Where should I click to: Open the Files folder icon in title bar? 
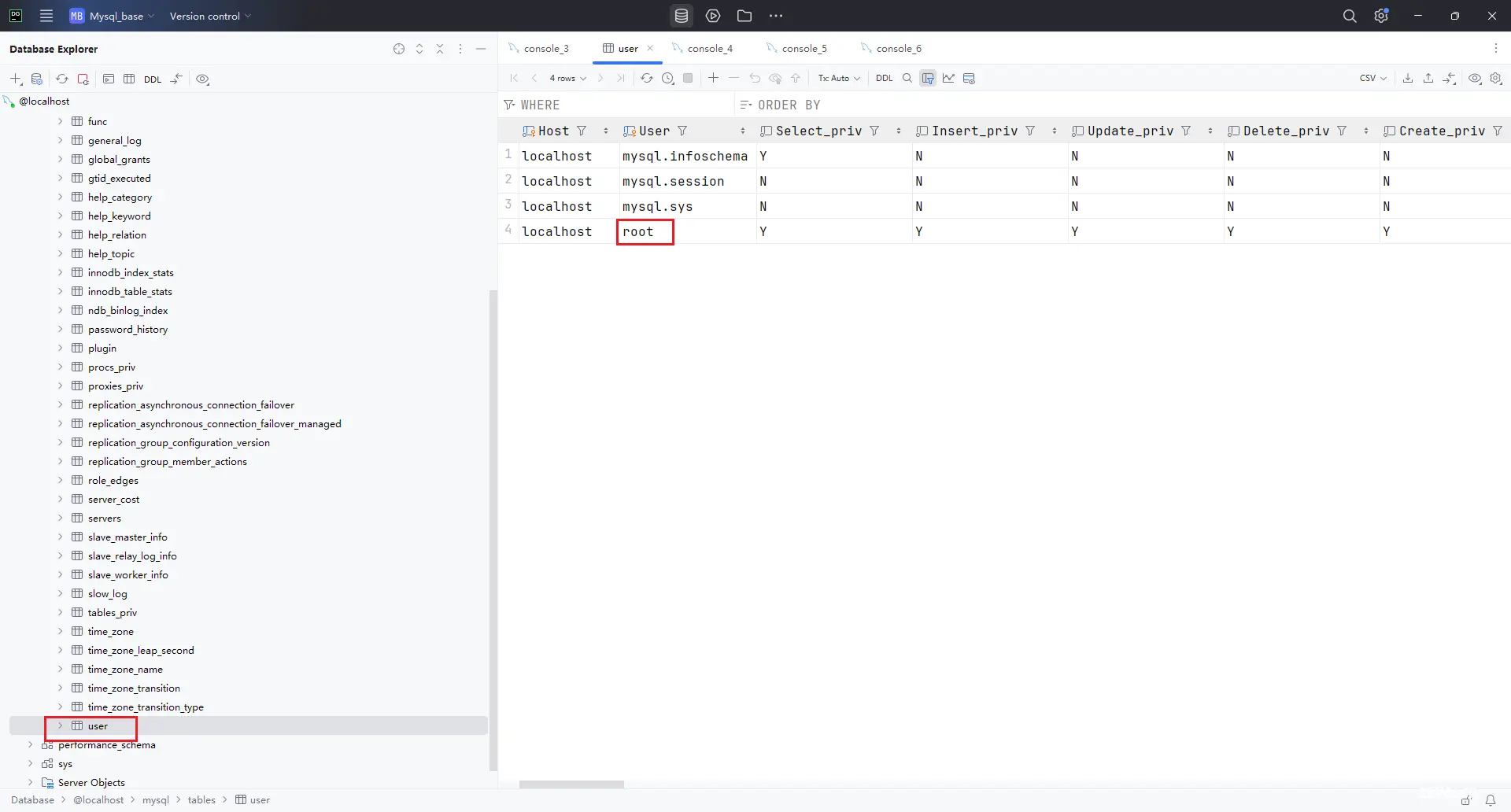(x=744, y=16)
